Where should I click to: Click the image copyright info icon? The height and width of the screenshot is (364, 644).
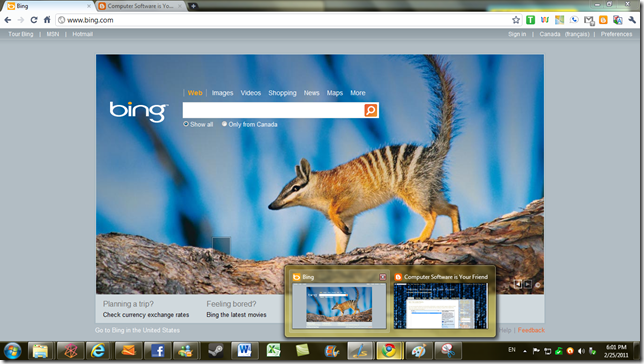(538, 284)
